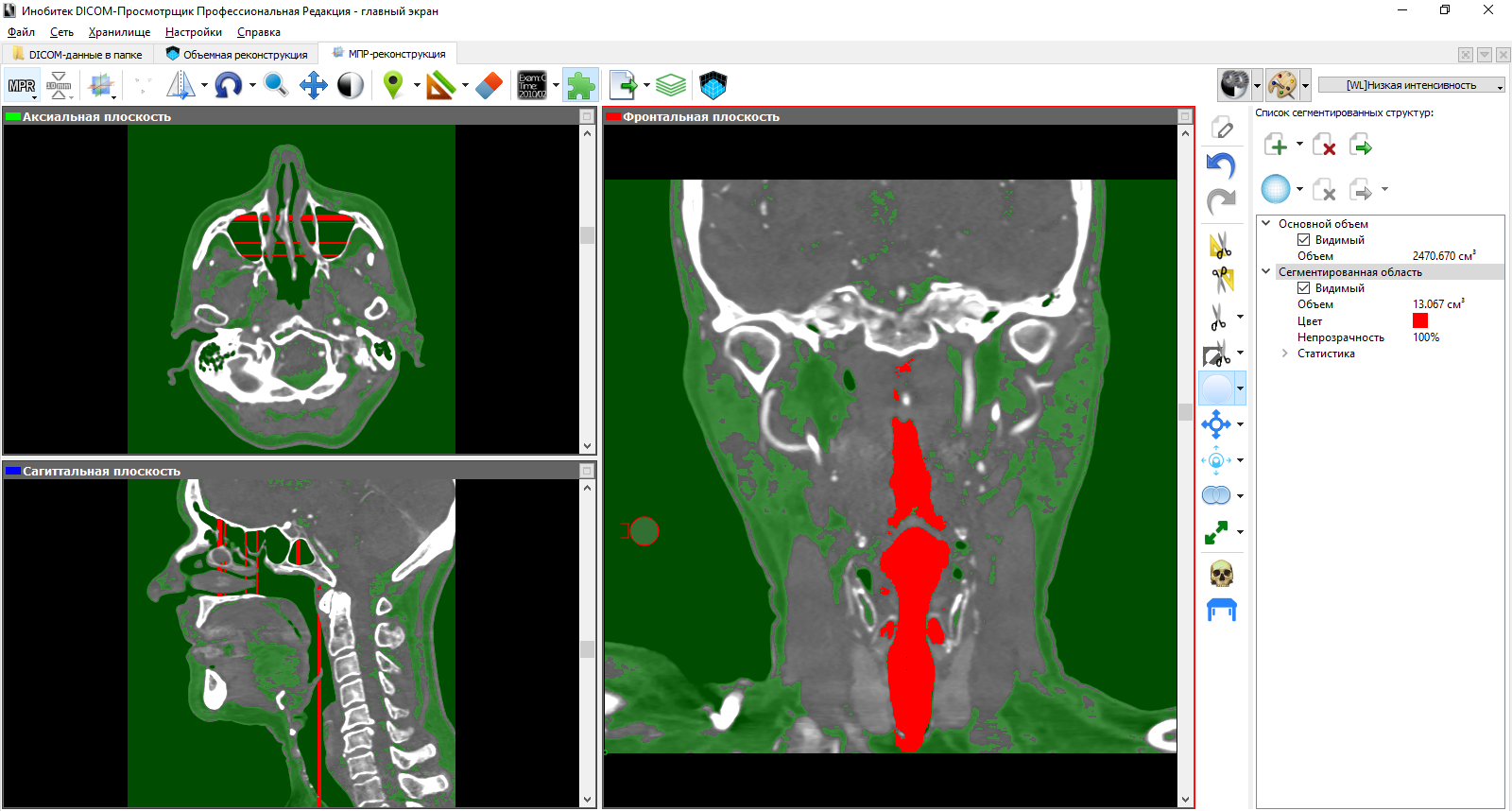
Task: Click the blue table removal icon
Action: click(1221, 610)
